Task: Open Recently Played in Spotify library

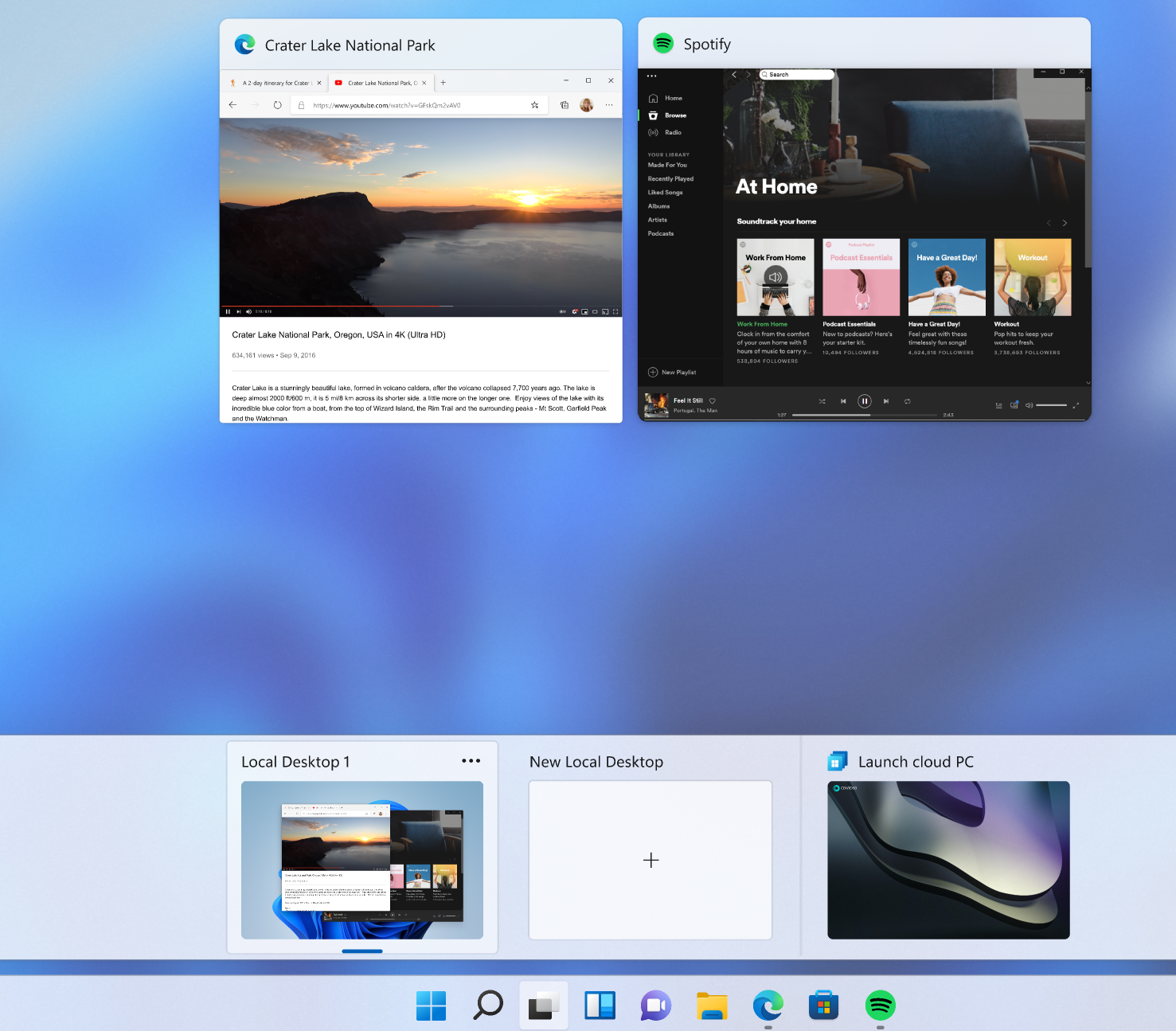Action: tap(670, 178)
